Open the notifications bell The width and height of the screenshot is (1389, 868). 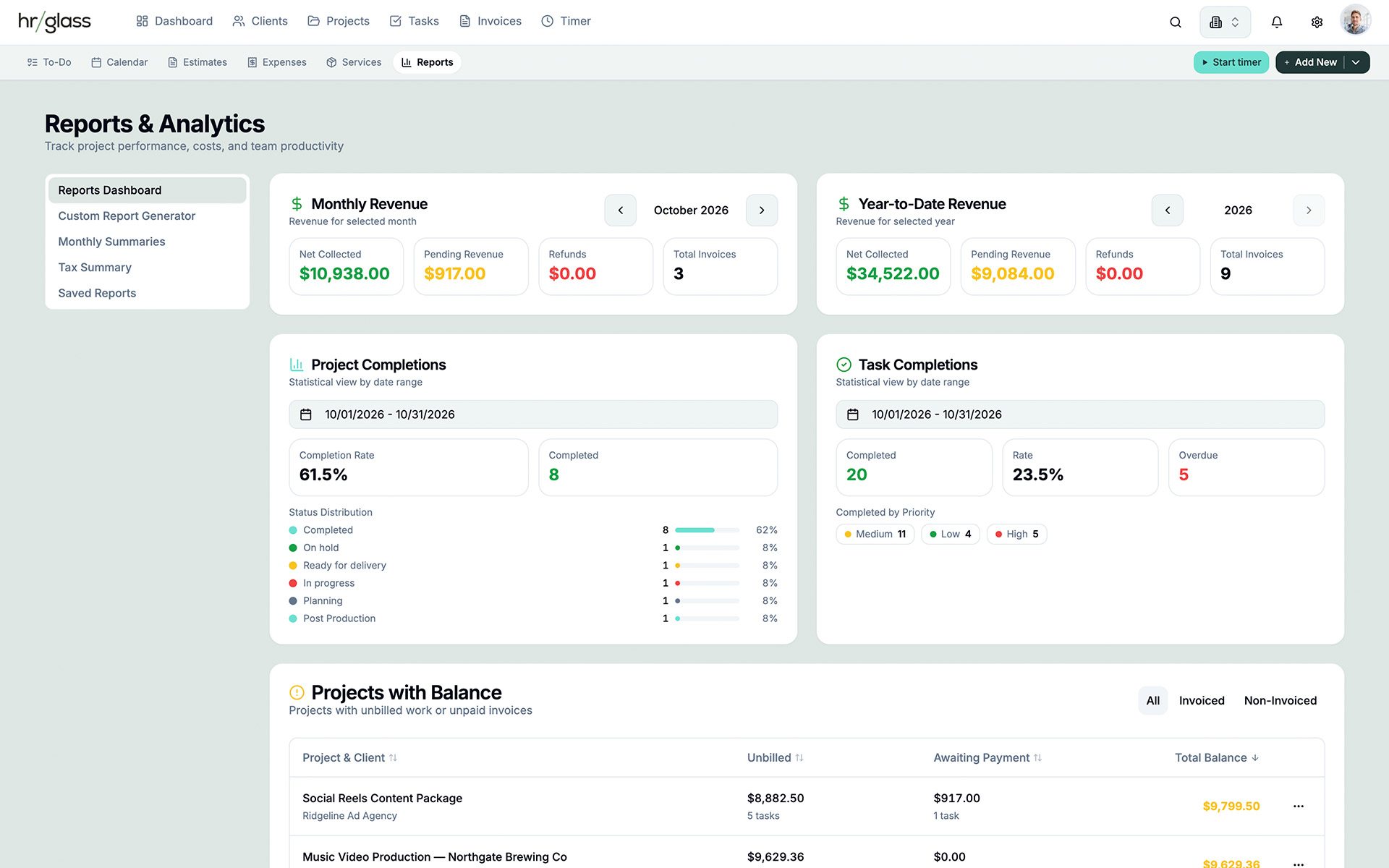click(x=1277, y=22)
